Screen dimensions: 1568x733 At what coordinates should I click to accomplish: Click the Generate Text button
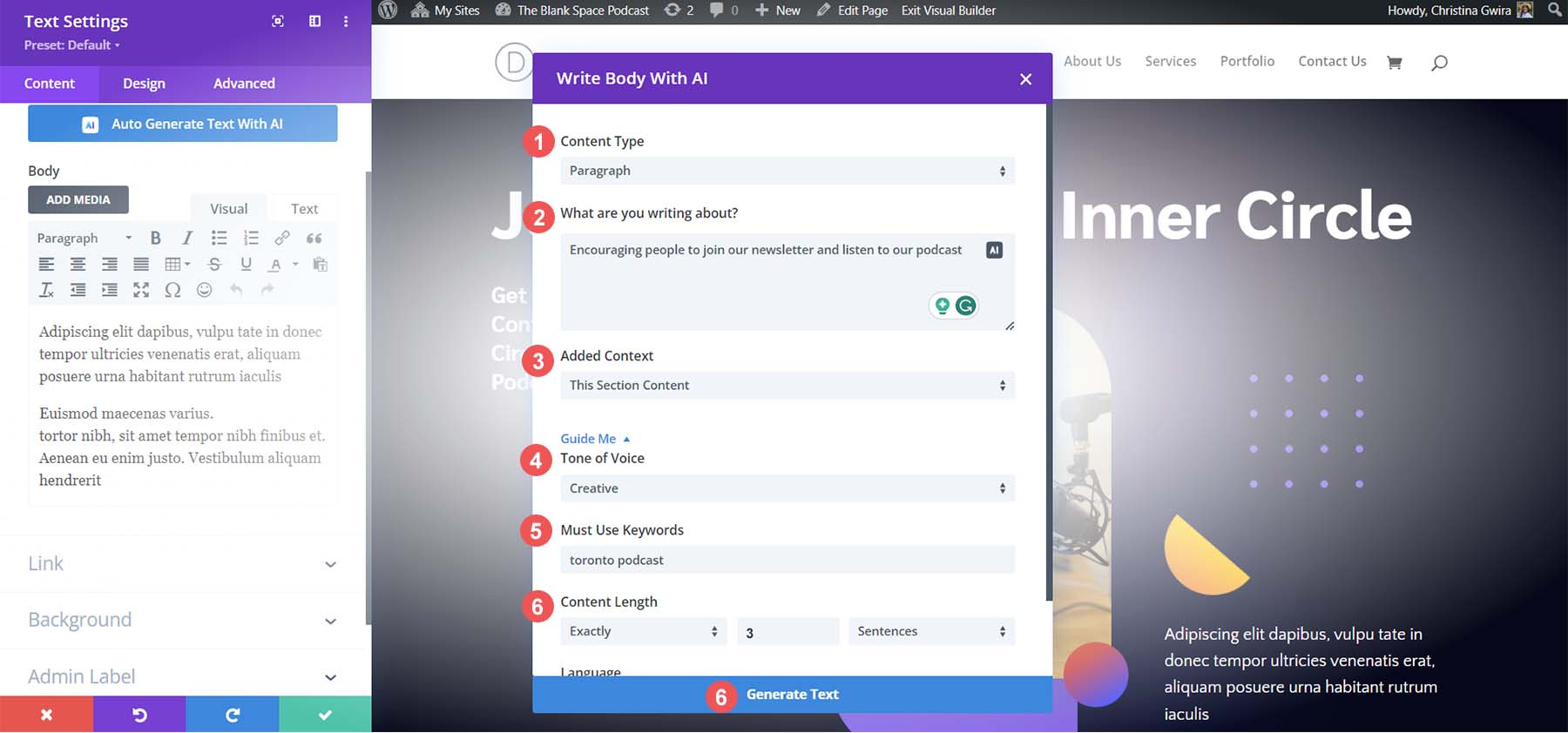[x=792, y=695]
